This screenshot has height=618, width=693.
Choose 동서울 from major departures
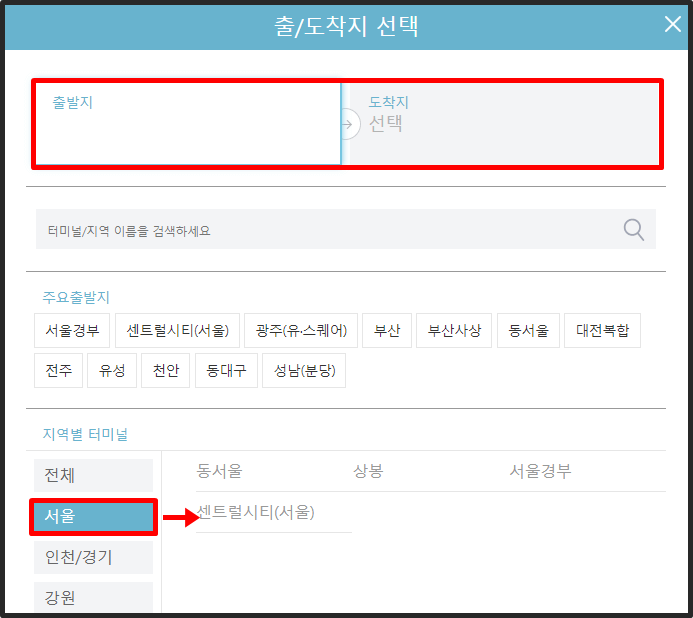coord(528,331)
